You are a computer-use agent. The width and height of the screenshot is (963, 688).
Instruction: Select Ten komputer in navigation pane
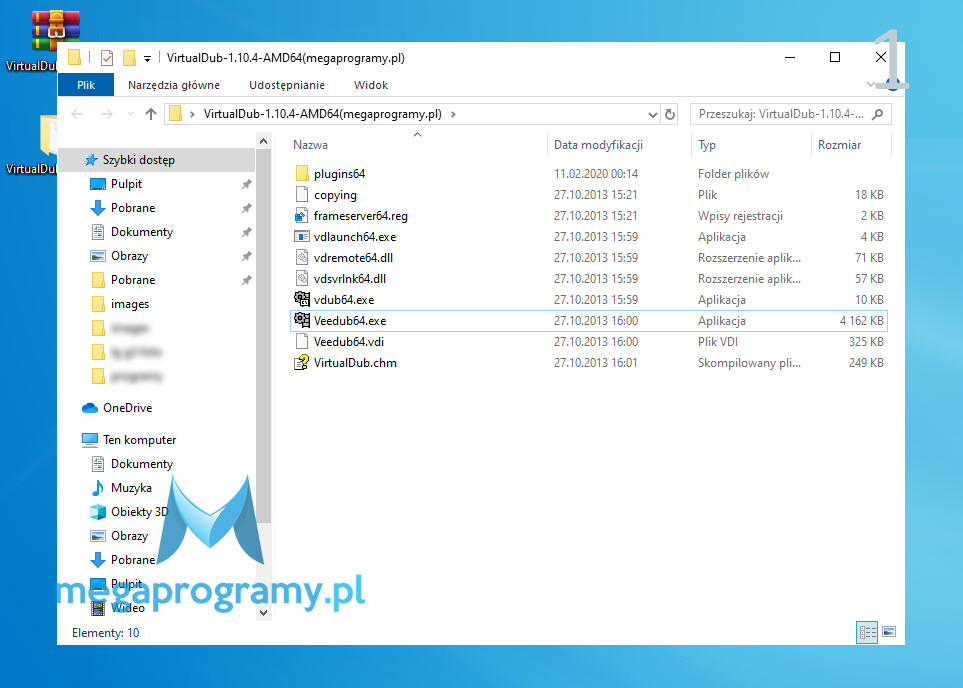tap(139, 440)
